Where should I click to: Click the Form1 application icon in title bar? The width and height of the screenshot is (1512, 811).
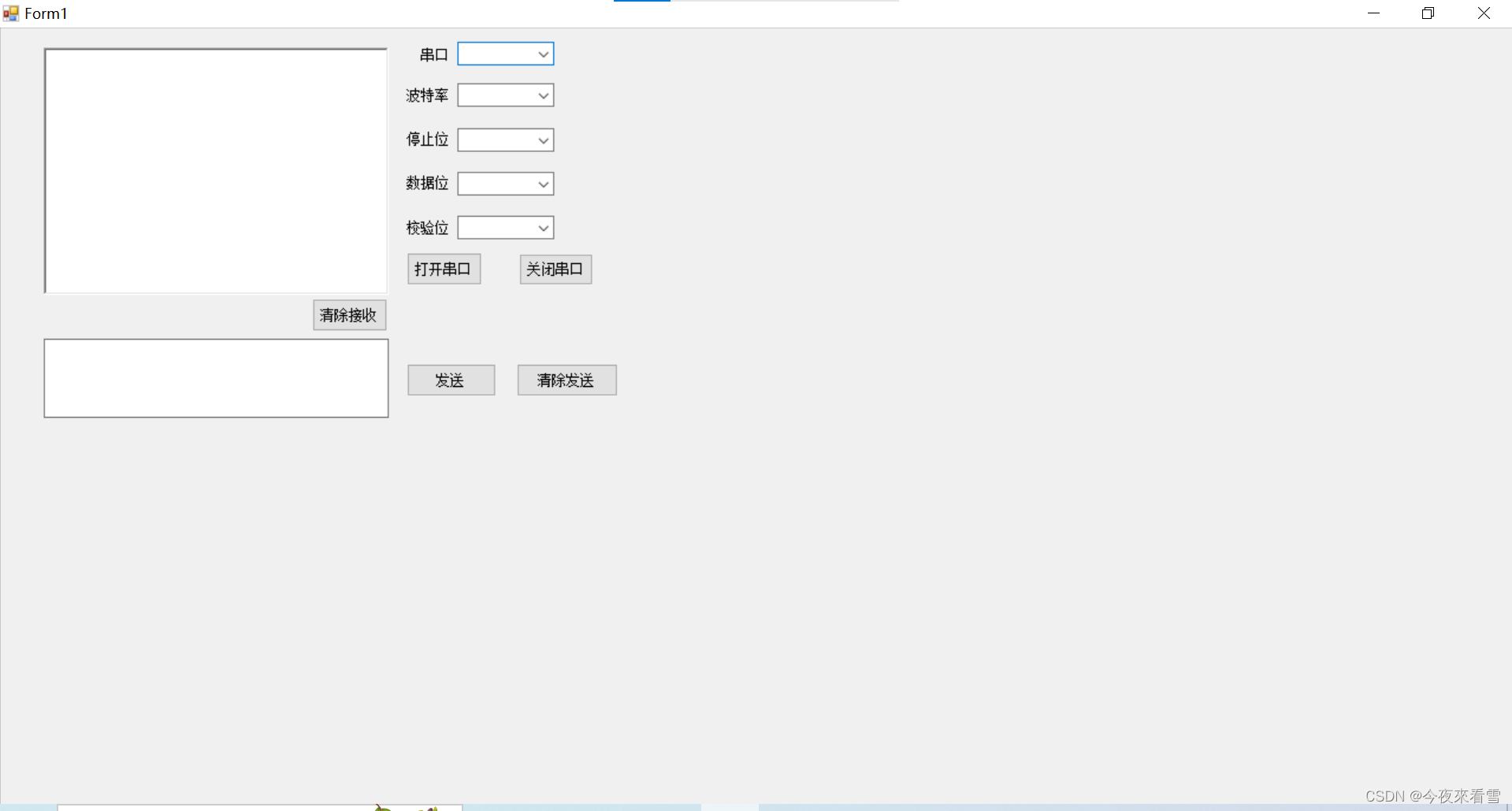click(x=11, y=13)
